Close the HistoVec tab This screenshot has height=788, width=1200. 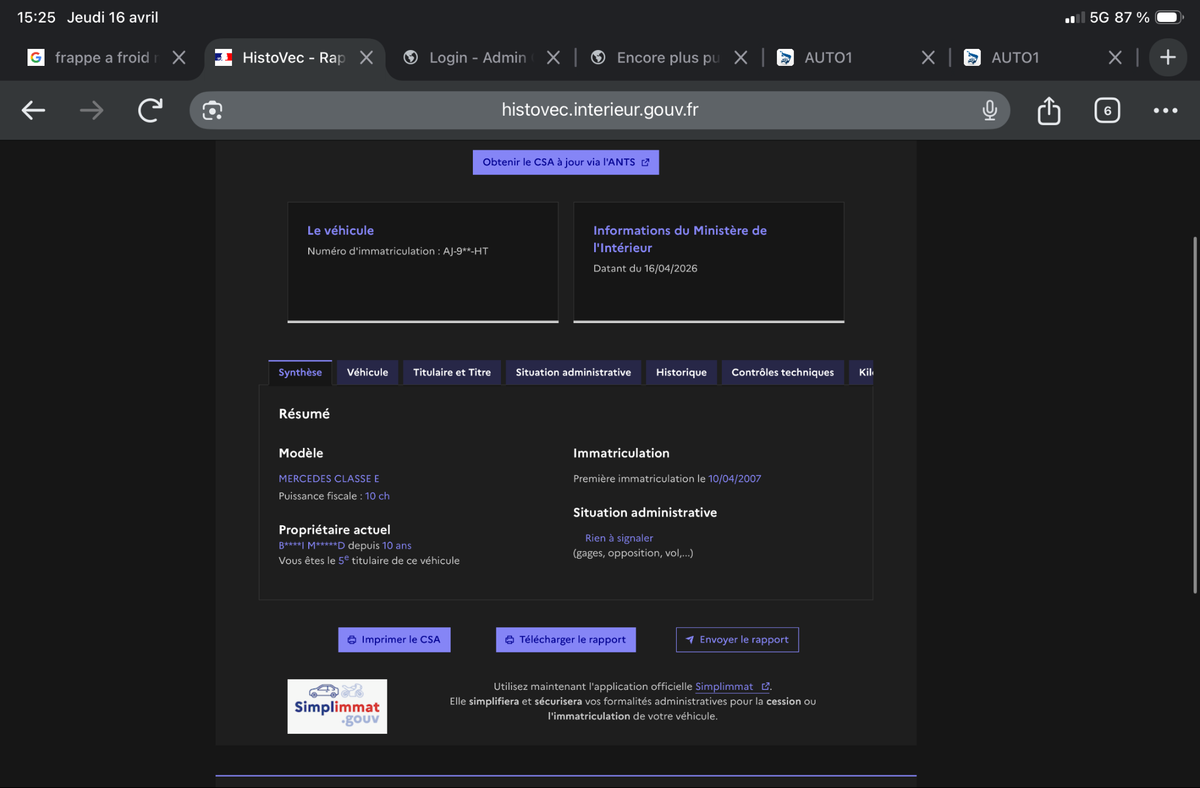click(x=366, y=58)
